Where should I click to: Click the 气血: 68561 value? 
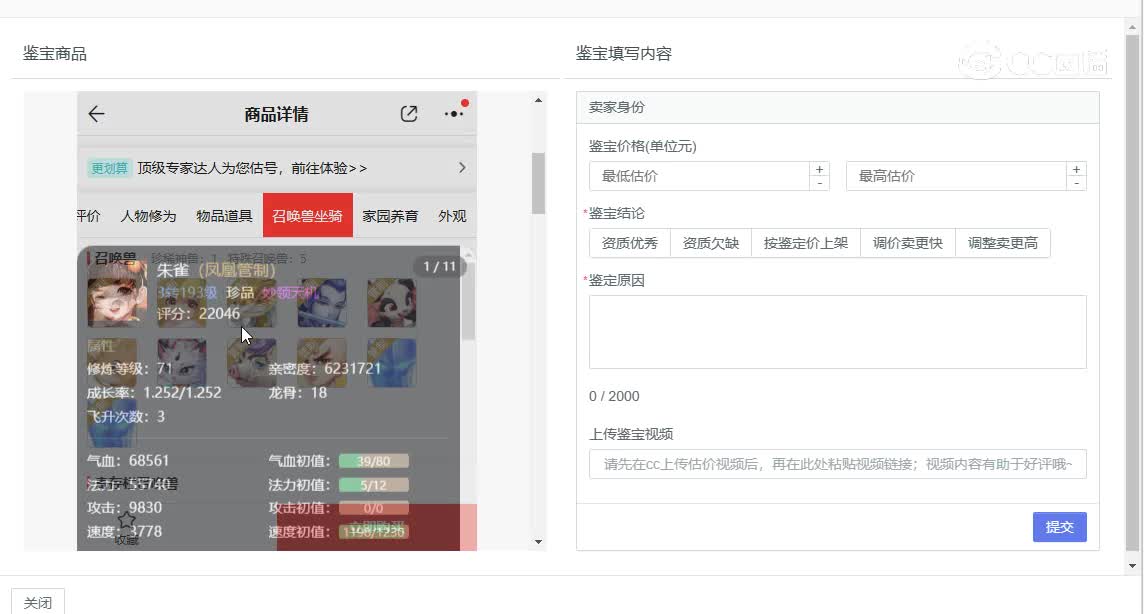tap(128, 461)
